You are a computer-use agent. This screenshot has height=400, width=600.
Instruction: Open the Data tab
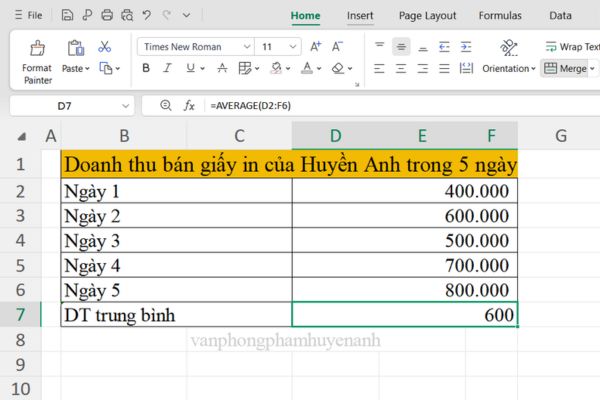click(560, 16)
